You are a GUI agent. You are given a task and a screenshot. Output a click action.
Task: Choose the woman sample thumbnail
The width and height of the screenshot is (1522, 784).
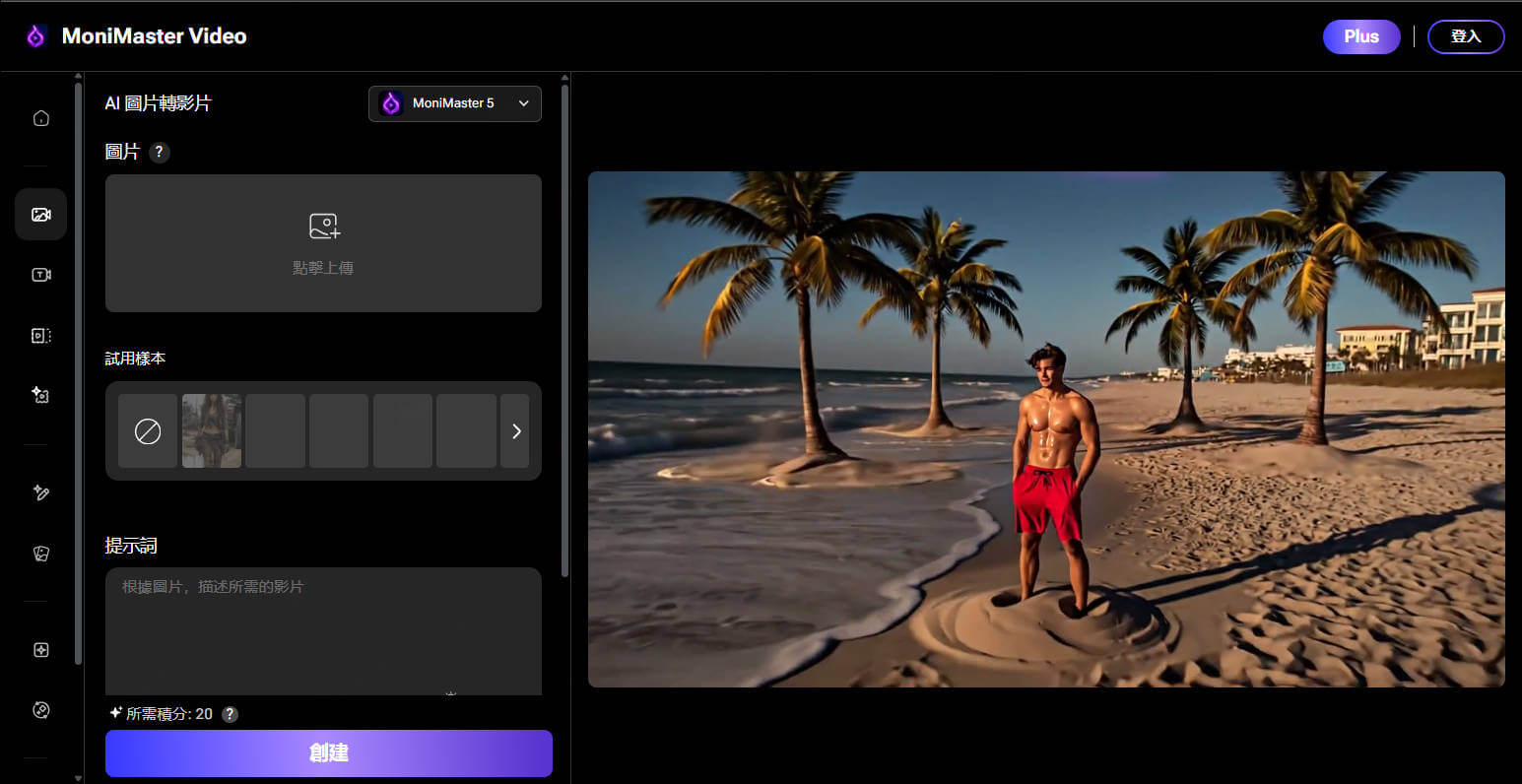(x=212, y=431)
